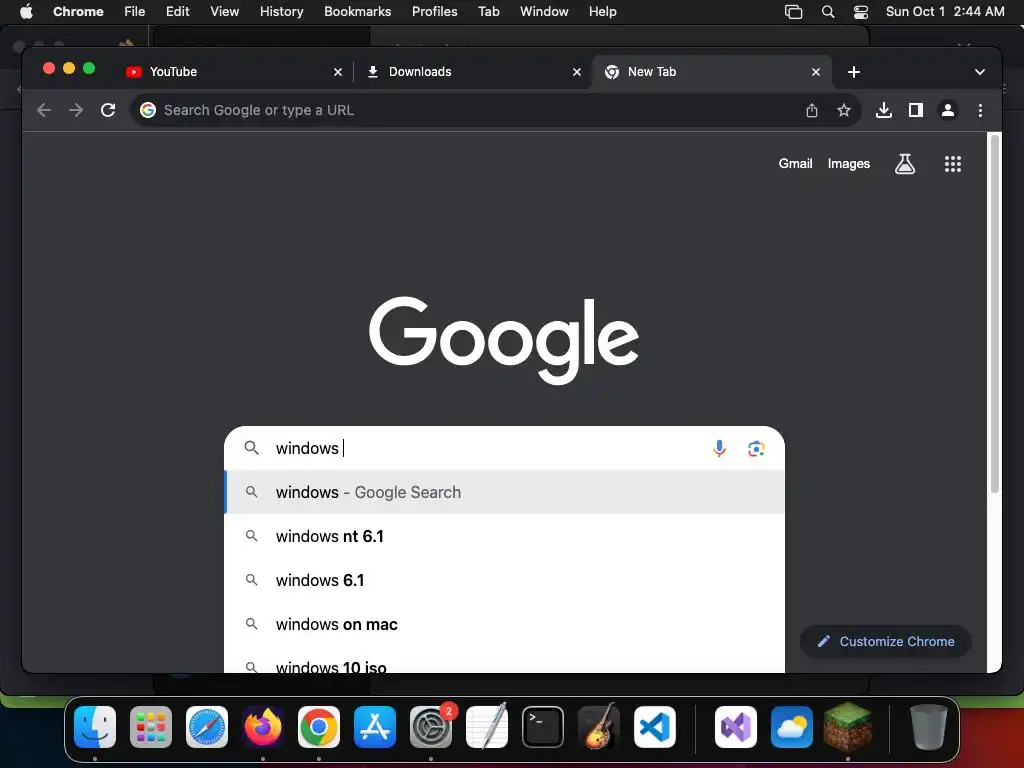
Task: Open the Help menu
Action: (603, 11)
